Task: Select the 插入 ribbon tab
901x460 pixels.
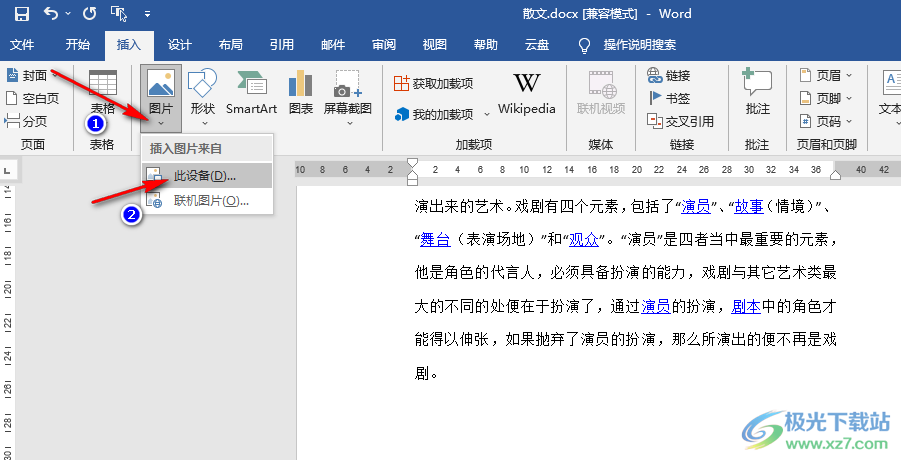Action: click(129, 45)
